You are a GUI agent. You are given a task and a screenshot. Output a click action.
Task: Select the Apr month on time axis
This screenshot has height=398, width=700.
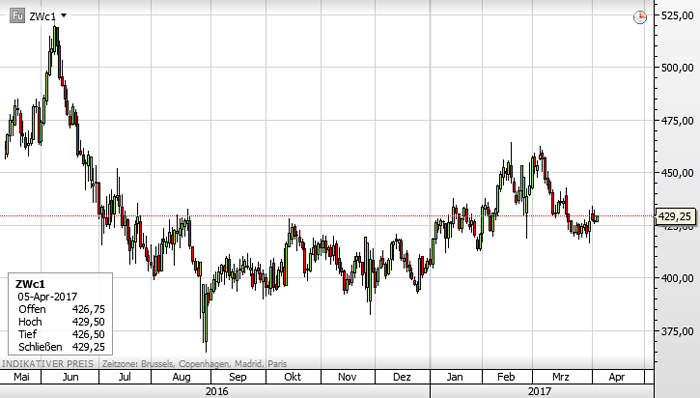(617, 377)
